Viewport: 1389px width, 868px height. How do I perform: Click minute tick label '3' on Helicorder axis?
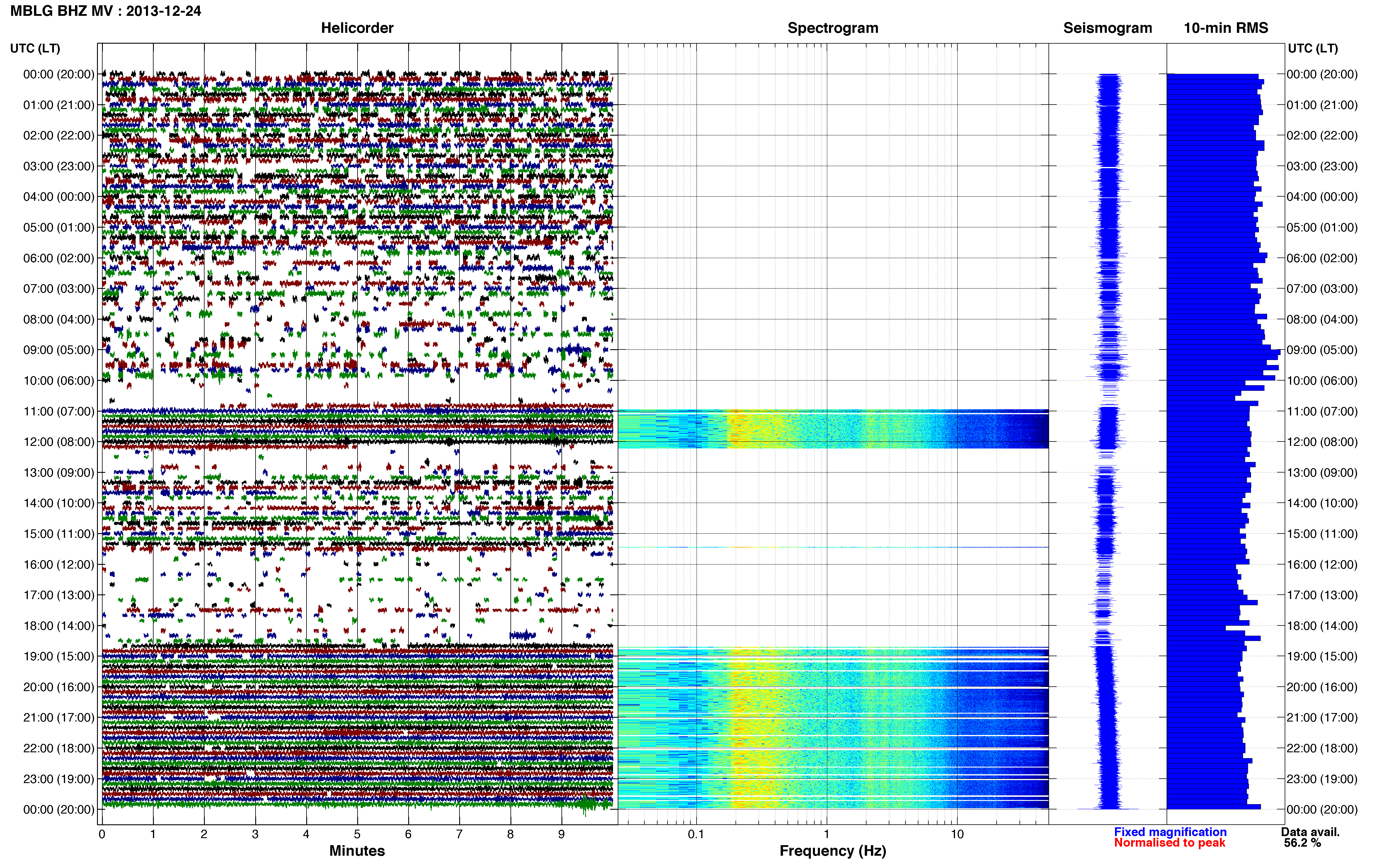click(255, 834)
